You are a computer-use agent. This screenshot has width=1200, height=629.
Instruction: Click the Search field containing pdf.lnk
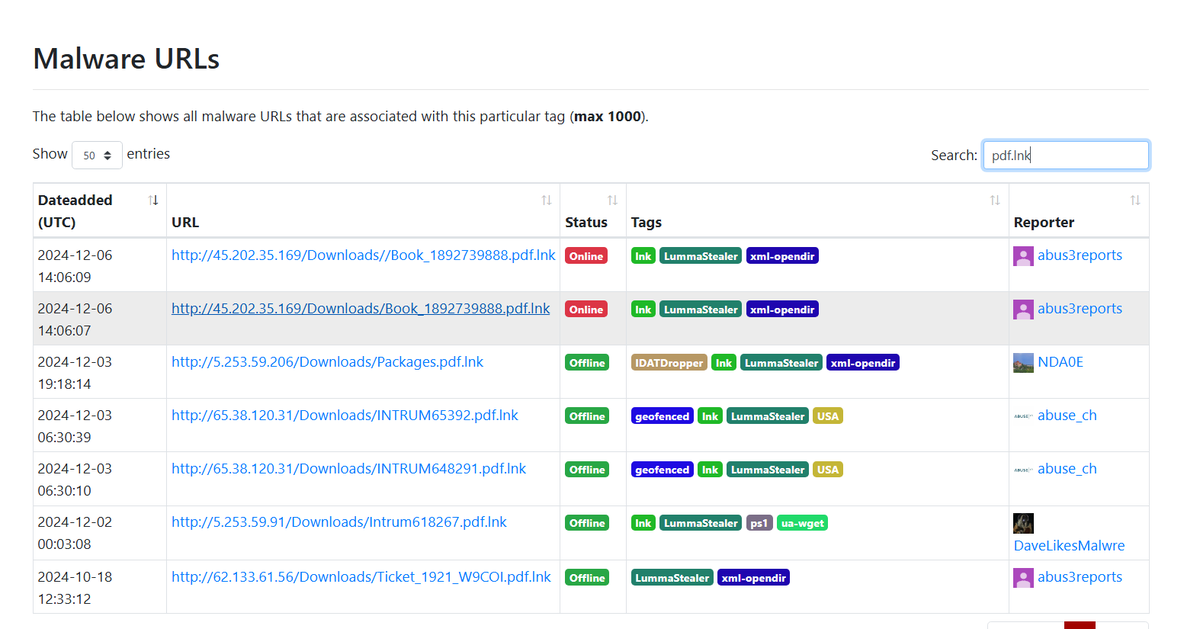click(1066, 155)
